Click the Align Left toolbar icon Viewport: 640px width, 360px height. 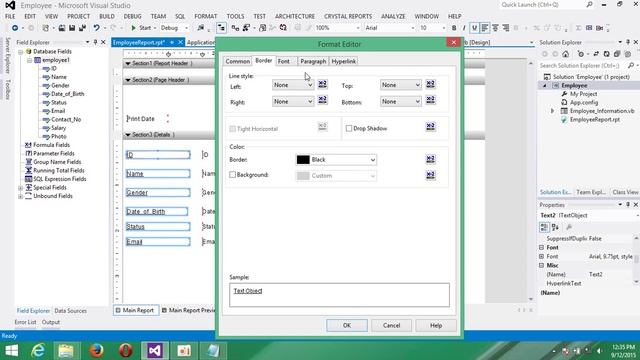pyautogui.click(x=484, y=28)
